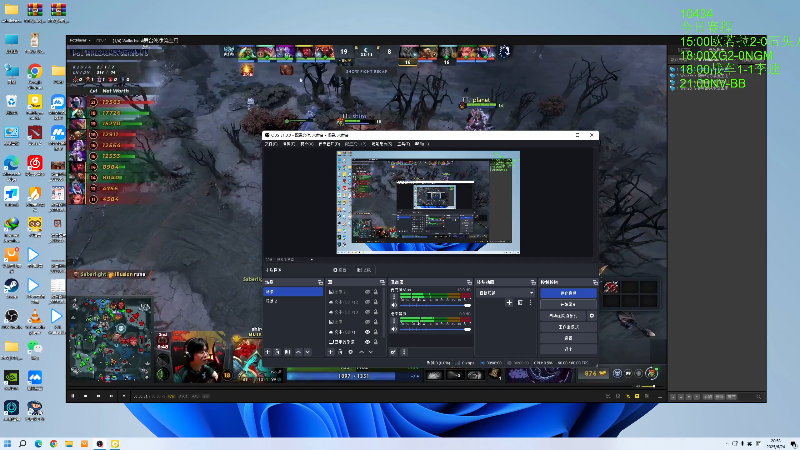The image size is (800, 450).
Task: Toggle the lock on the last source row
Action: 376,342
